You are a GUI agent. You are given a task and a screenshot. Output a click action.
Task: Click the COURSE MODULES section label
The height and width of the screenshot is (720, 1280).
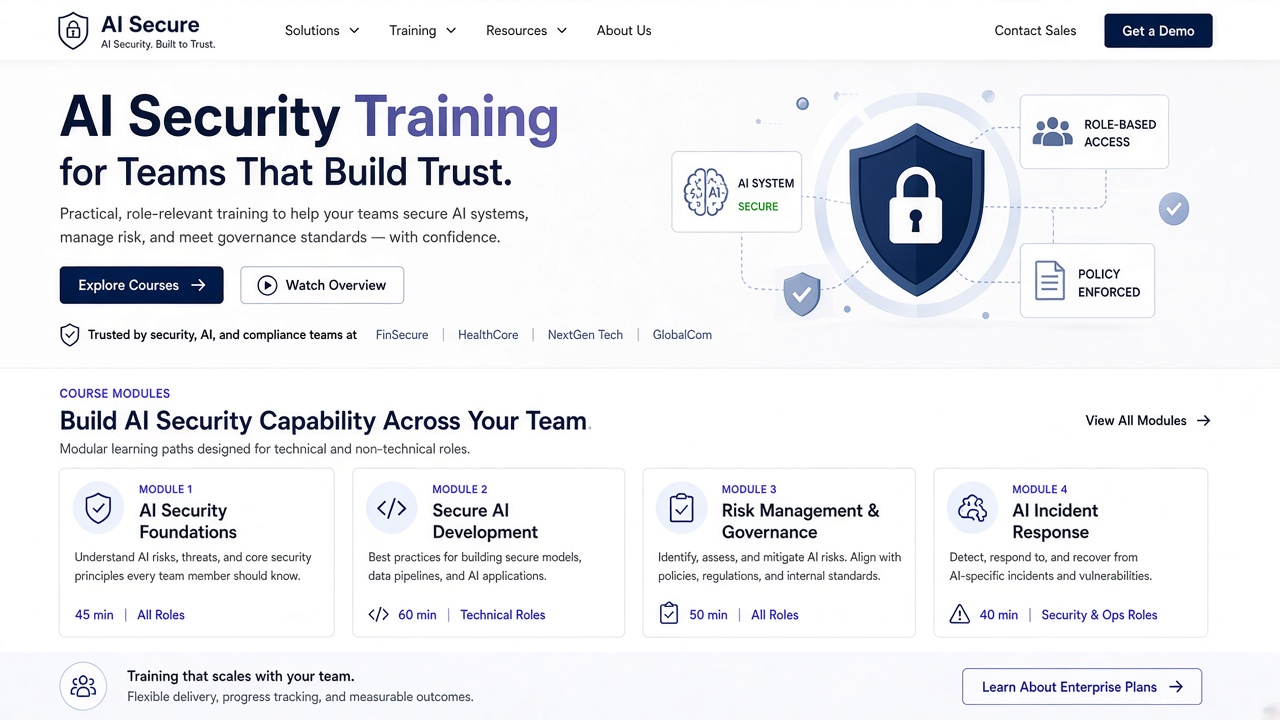(115, 394)
